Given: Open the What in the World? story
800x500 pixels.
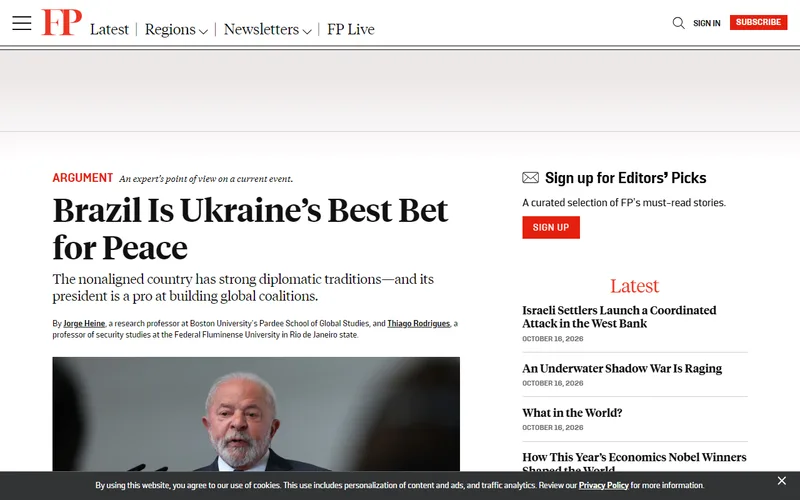Looking at the screenshot, I should (x=572, y=413).
